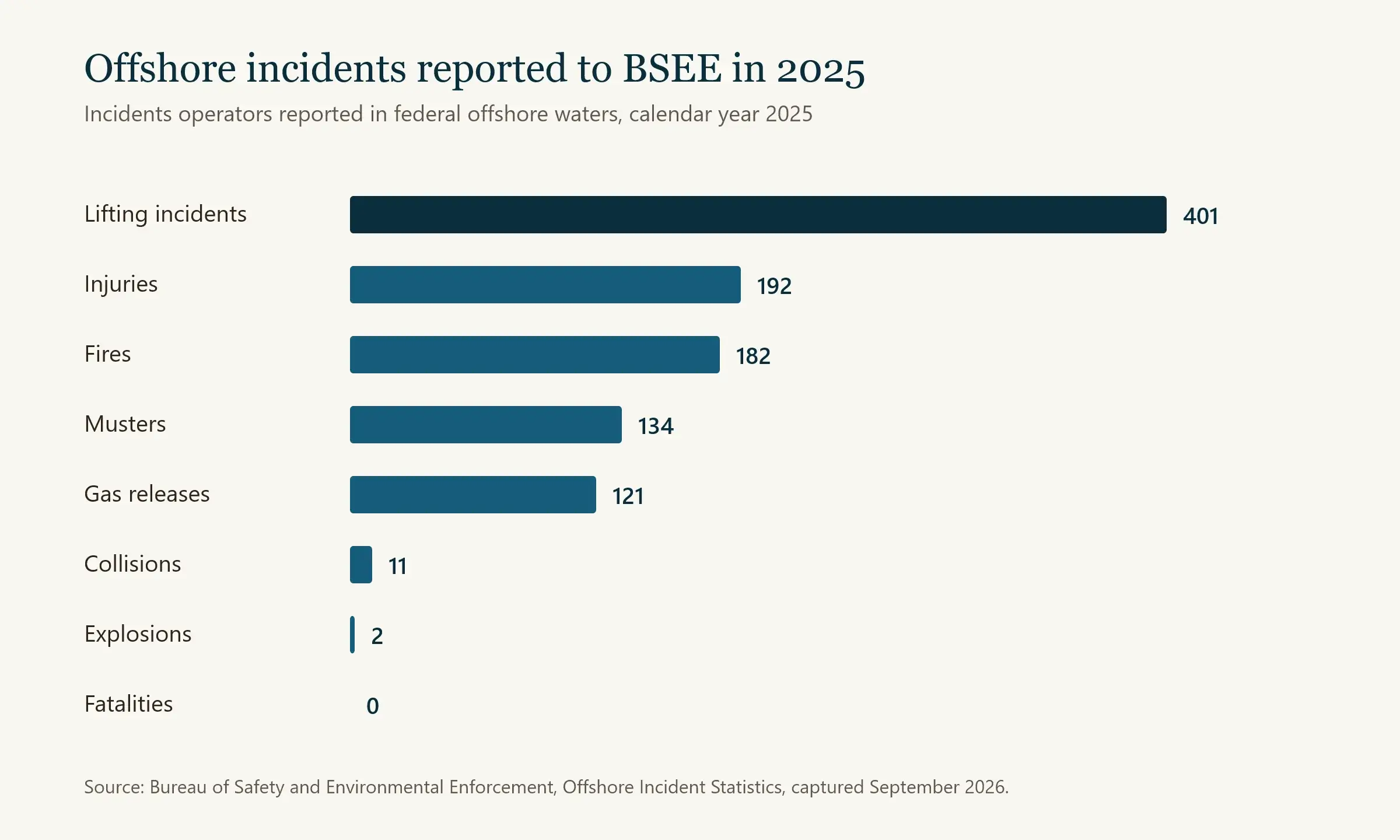Select the 'Collisions' label
This screenshot has width=1400, height=840.
(132, 564)
